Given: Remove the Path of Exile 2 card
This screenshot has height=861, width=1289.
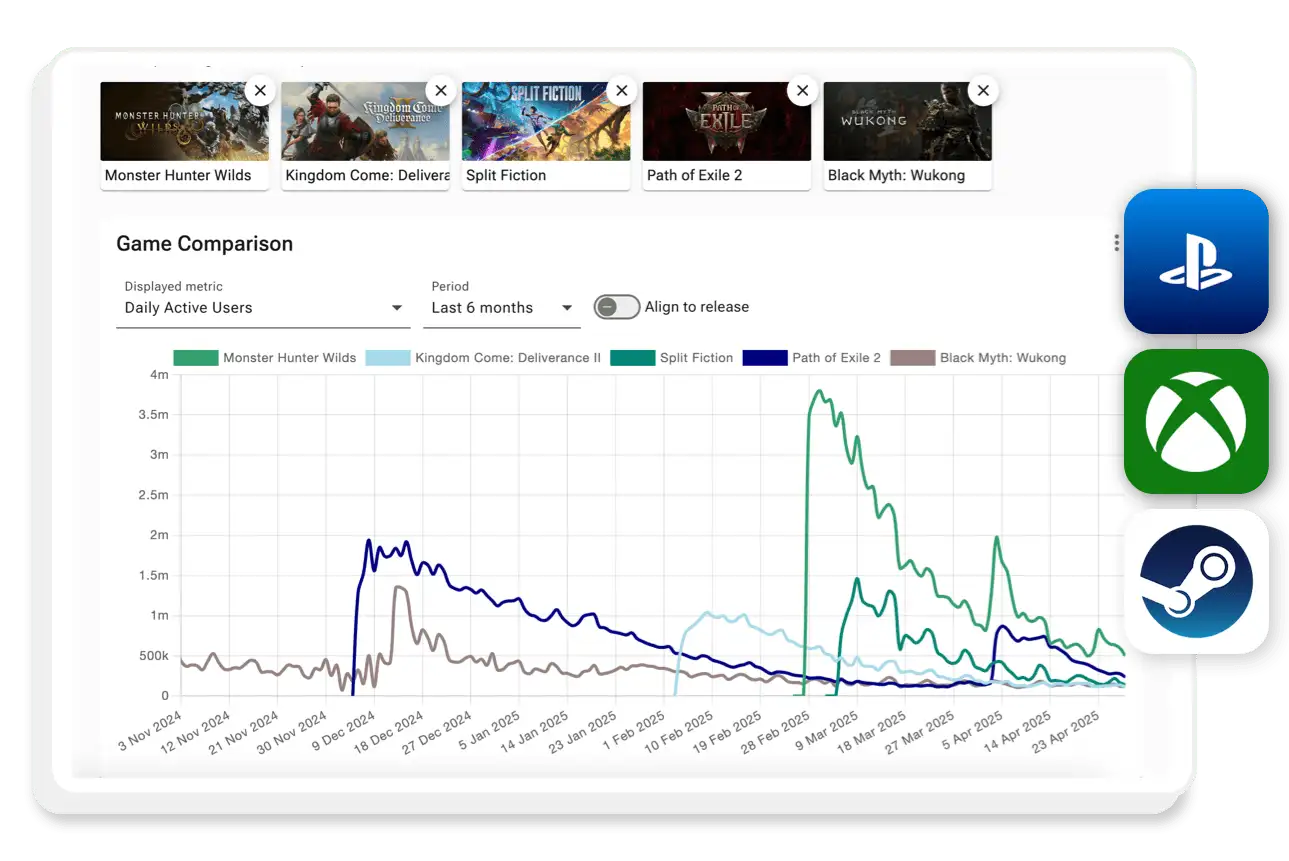Looking at the screenshot, I should [x=802, y=90].
